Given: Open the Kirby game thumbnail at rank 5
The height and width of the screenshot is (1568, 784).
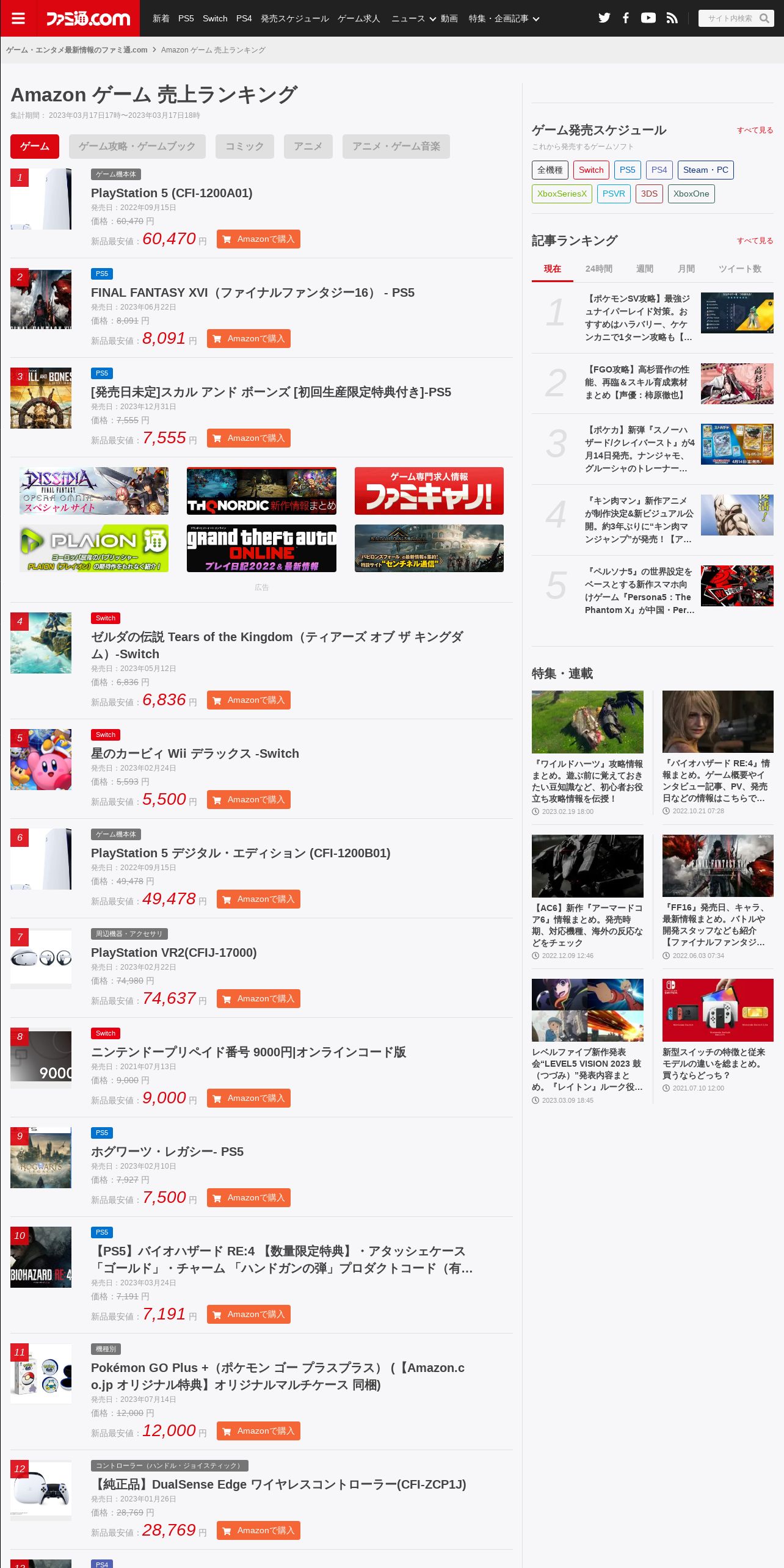Looking at the screenshot, I should click(x=41, y=760).
